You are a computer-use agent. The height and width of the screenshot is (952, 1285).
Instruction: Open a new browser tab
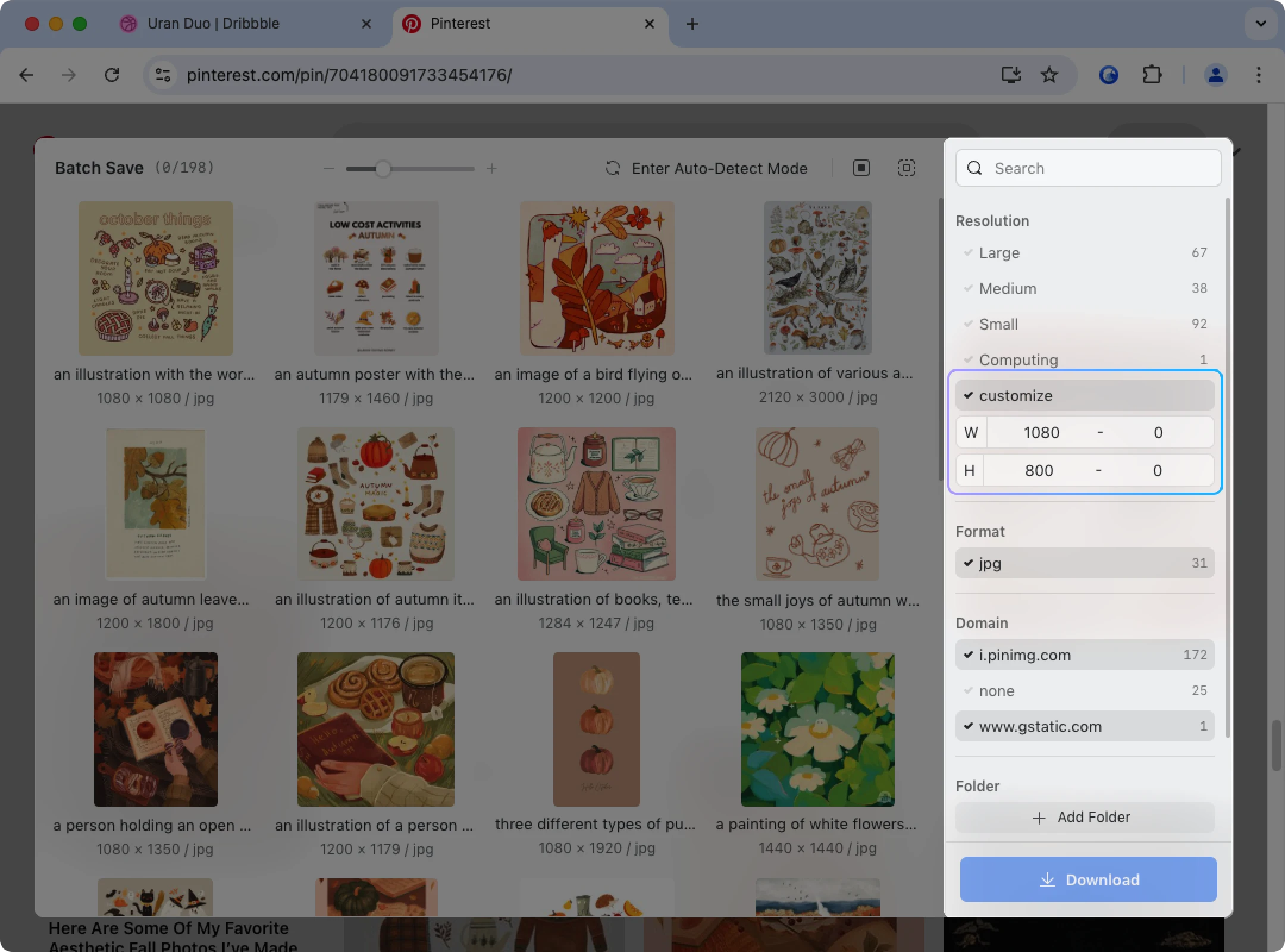point(692,24)
